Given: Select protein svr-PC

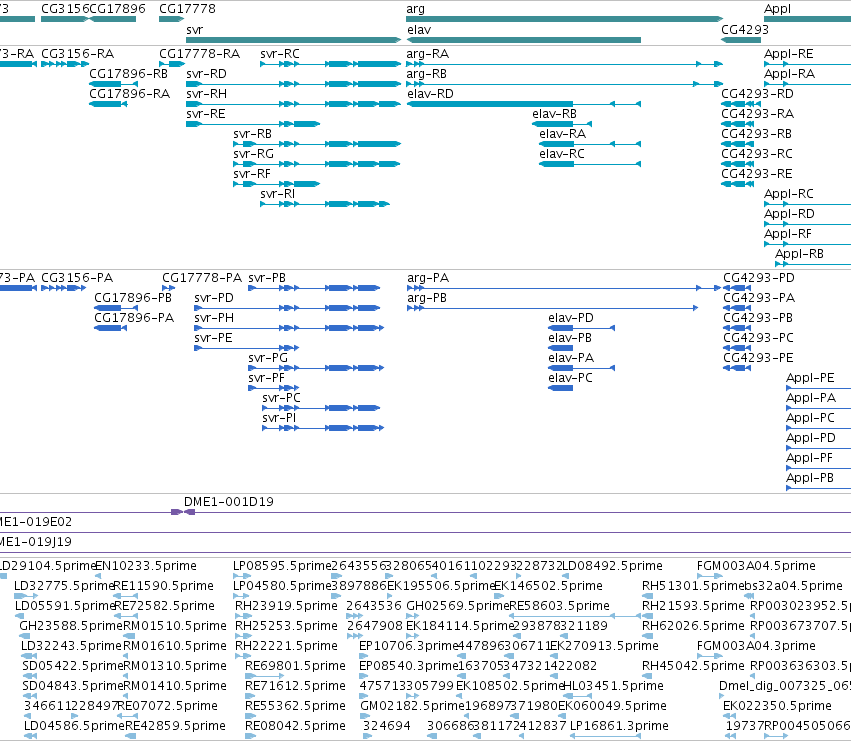Looking at the screenshot, I should tap(321, 408).
